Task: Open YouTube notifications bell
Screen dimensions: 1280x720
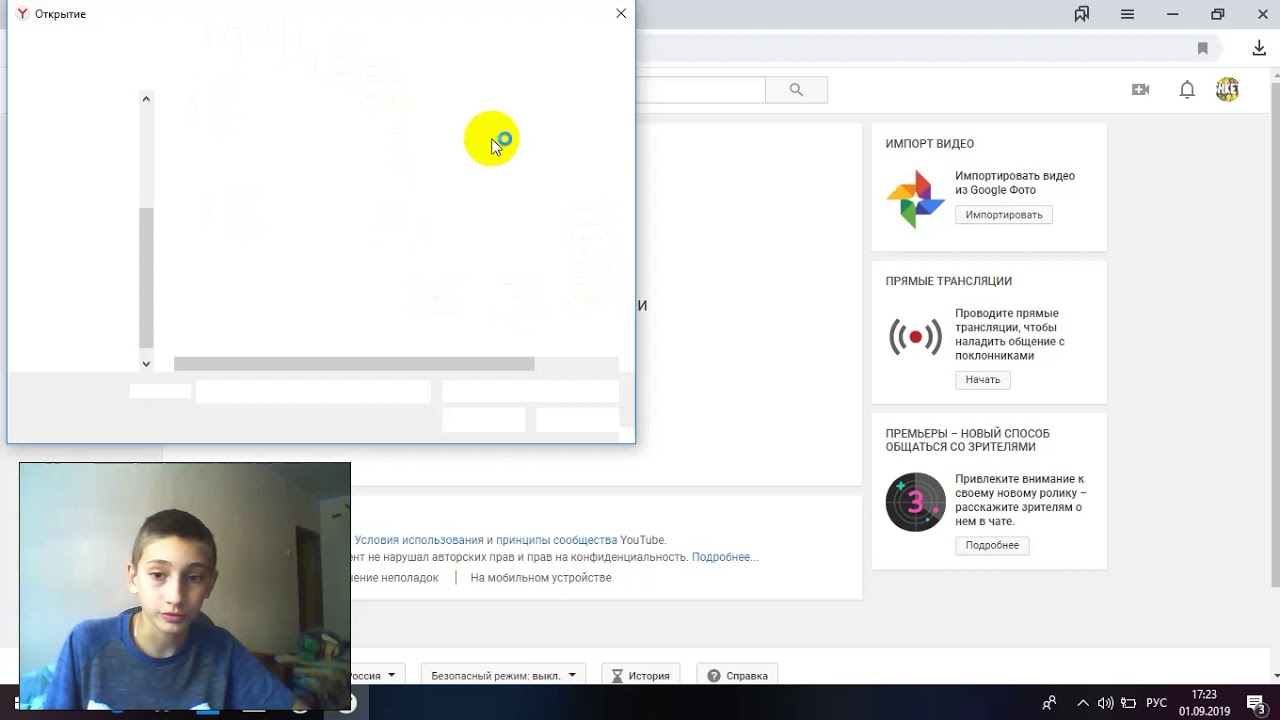Action: pos(1187,89)
